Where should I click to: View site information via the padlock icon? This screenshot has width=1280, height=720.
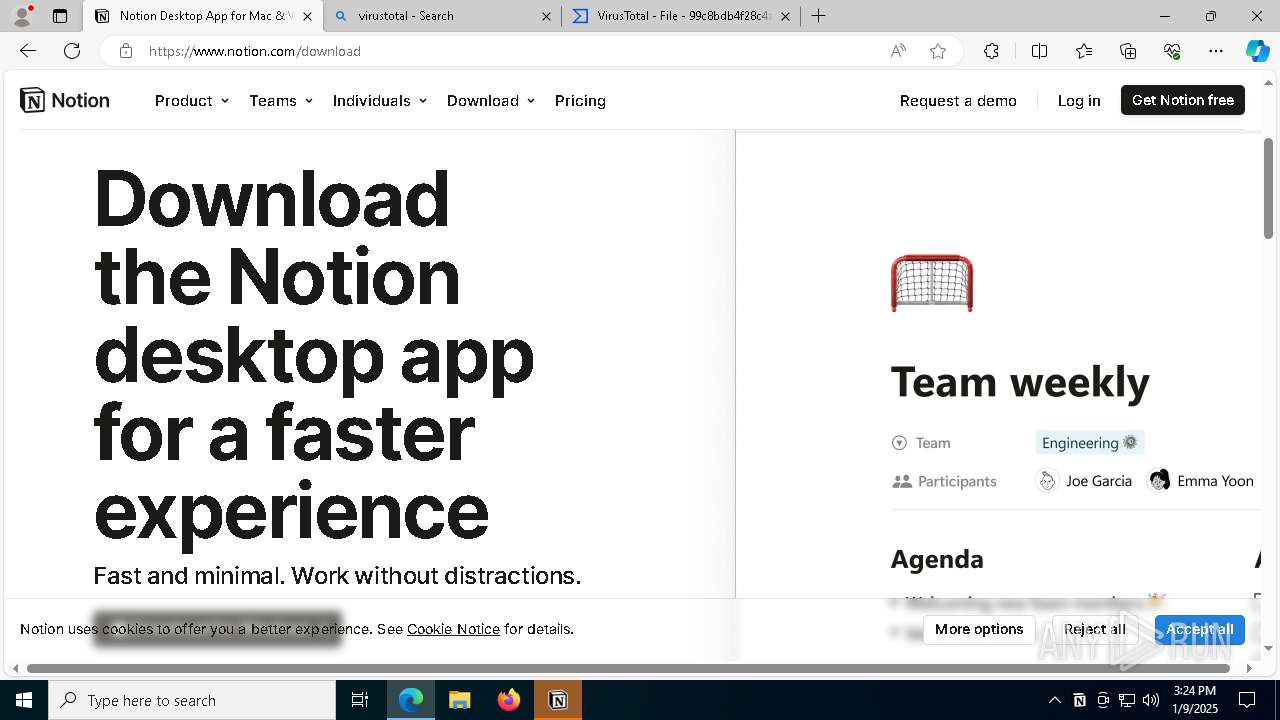coord(126,51)
